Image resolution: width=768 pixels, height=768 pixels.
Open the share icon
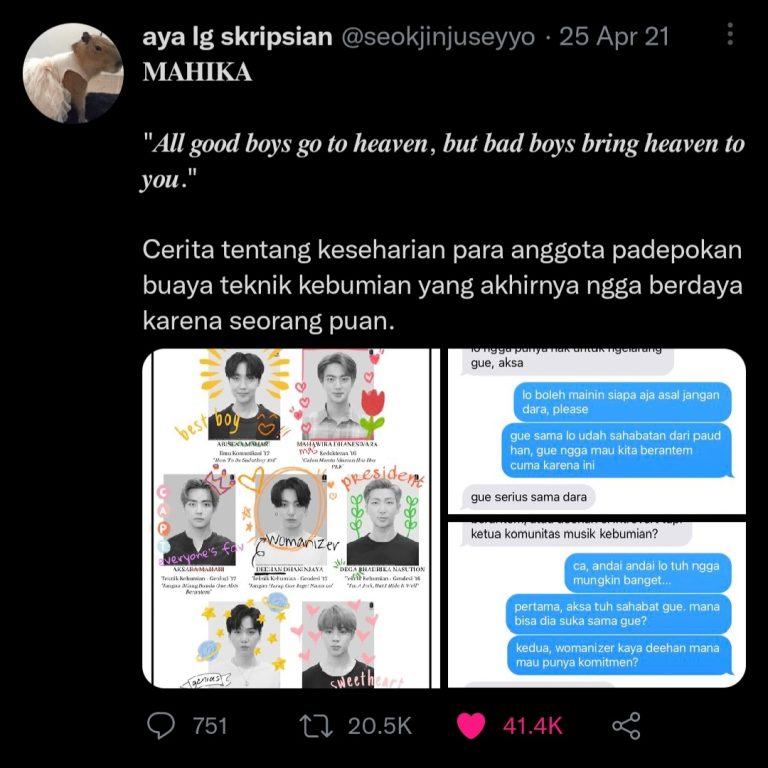[626, 725]
